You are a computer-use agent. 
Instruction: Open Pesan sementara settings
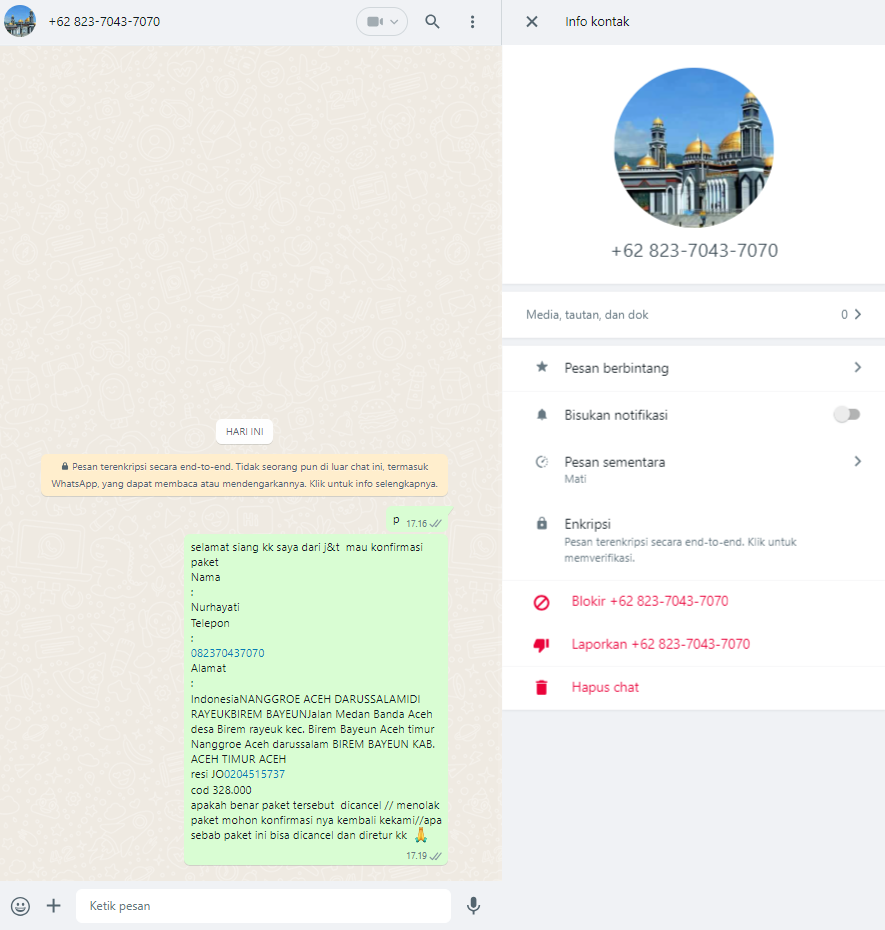coord(693,469)
